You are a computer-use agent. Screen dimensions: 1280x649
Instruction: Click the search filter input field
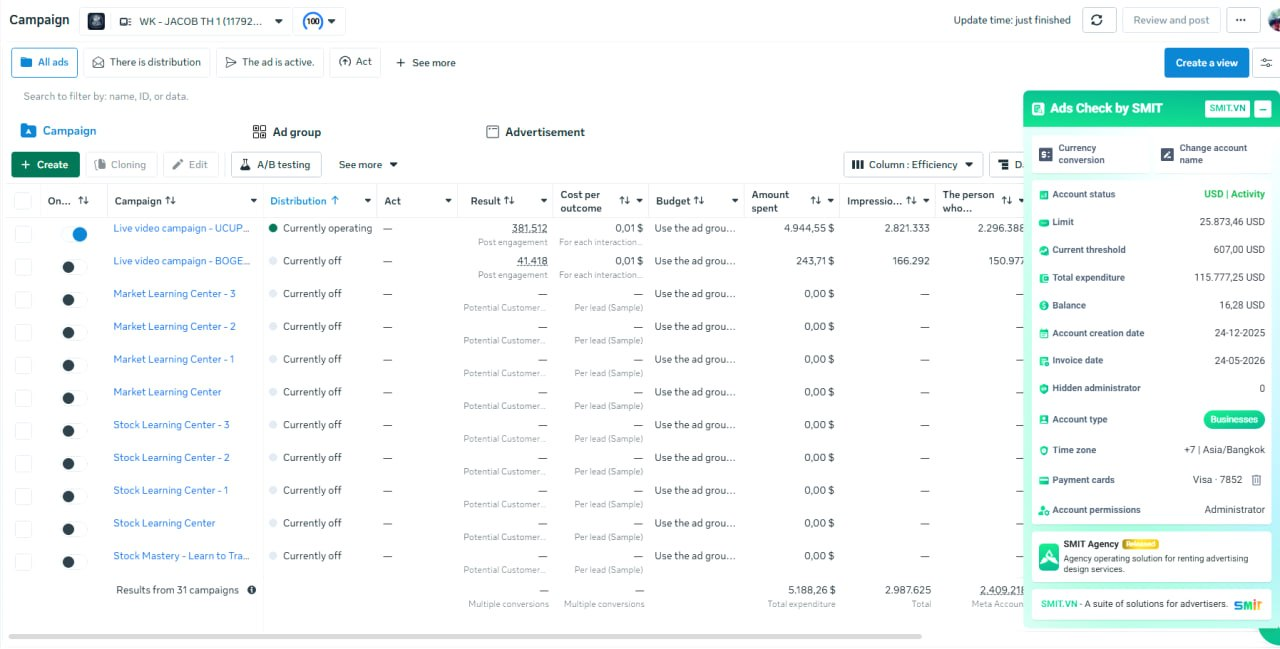click(x=500, y=96)
